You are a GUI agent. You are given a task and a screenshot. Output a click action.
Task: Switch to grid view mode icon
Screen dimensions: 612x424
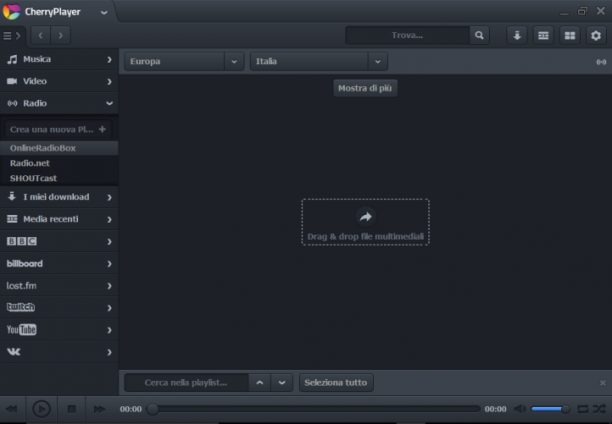click(x=570, y=36)
